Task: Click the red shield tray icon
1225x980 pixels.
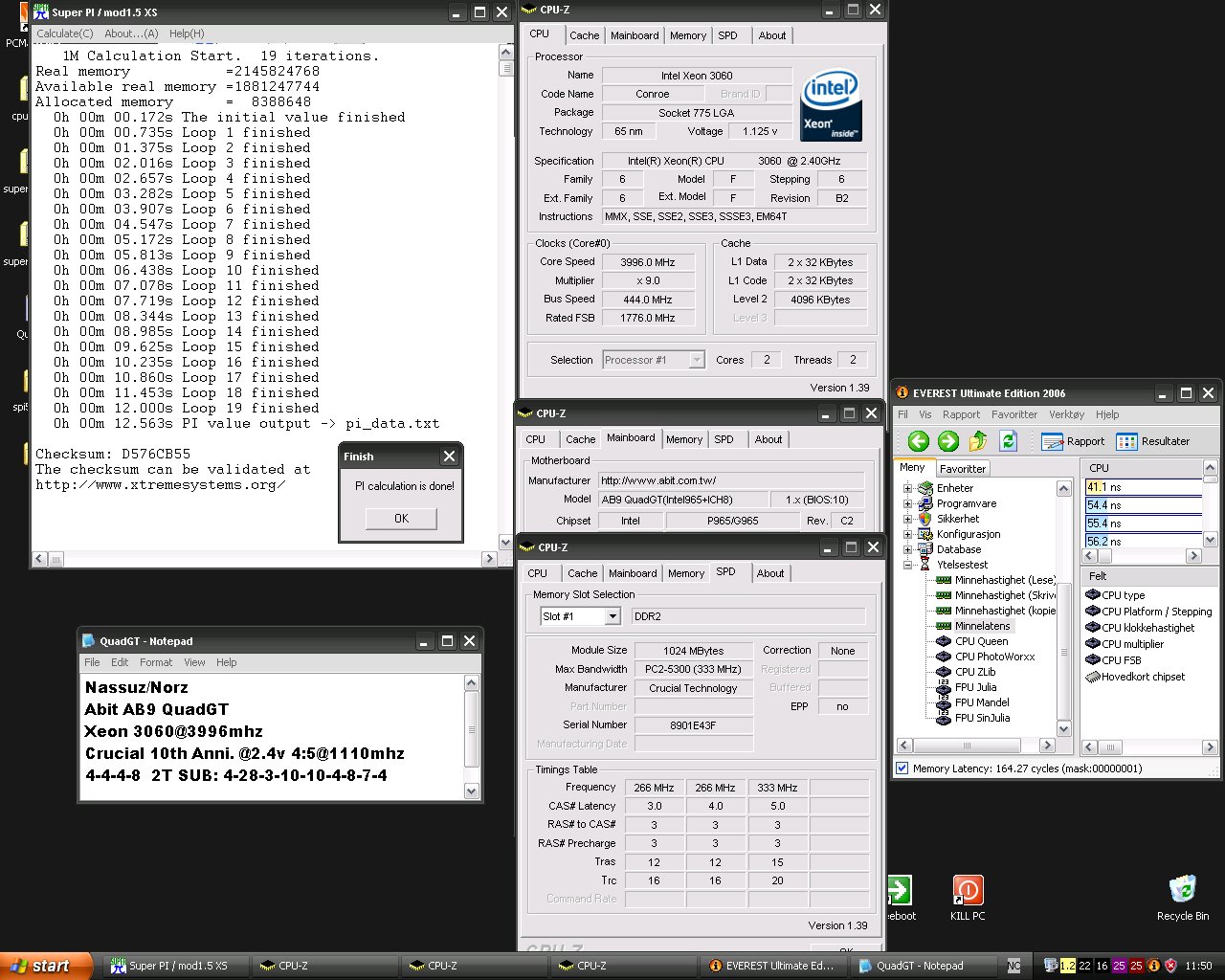Action: [x=1170, y=966]
